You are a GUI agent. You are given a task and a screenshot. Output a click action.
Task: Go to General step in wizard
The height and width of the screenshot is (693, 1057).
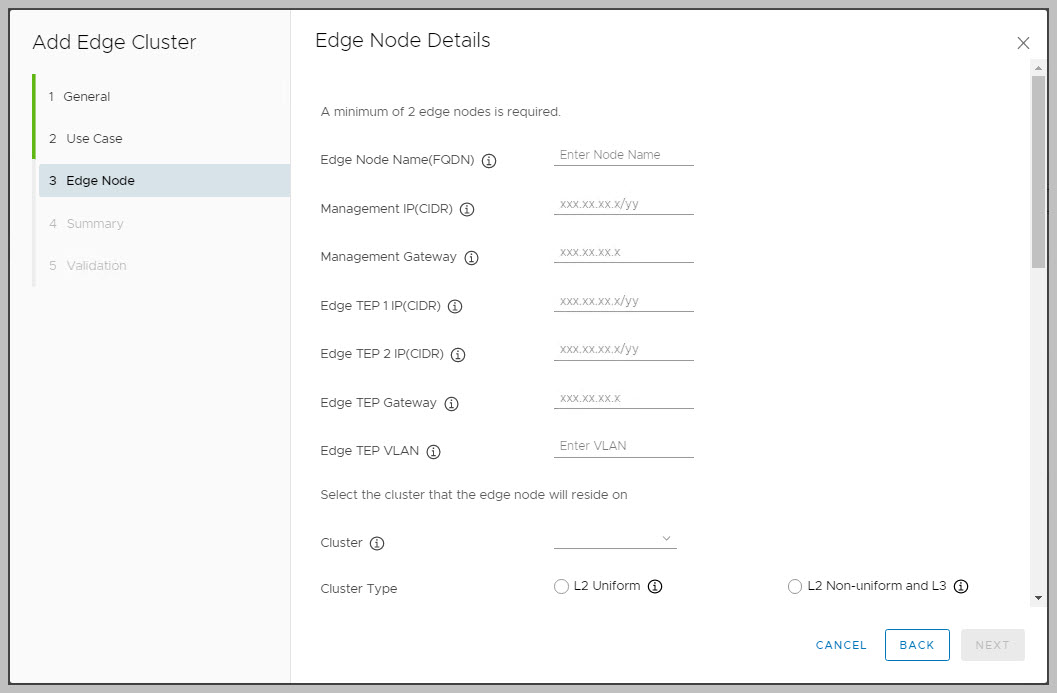(87, 97)
